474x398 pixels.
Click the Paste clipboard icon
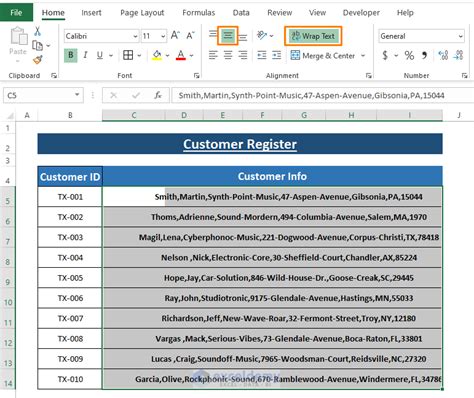click(19, 36)
